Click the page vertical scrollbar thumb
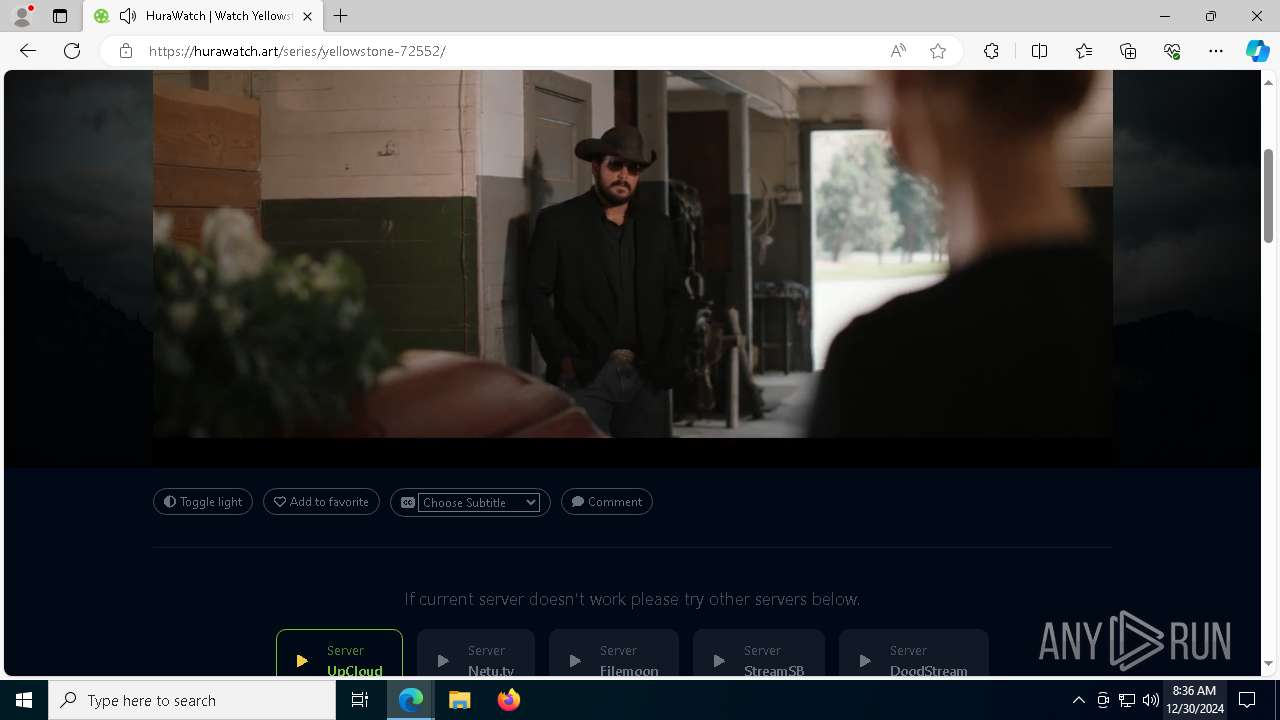 point(1268,195)
